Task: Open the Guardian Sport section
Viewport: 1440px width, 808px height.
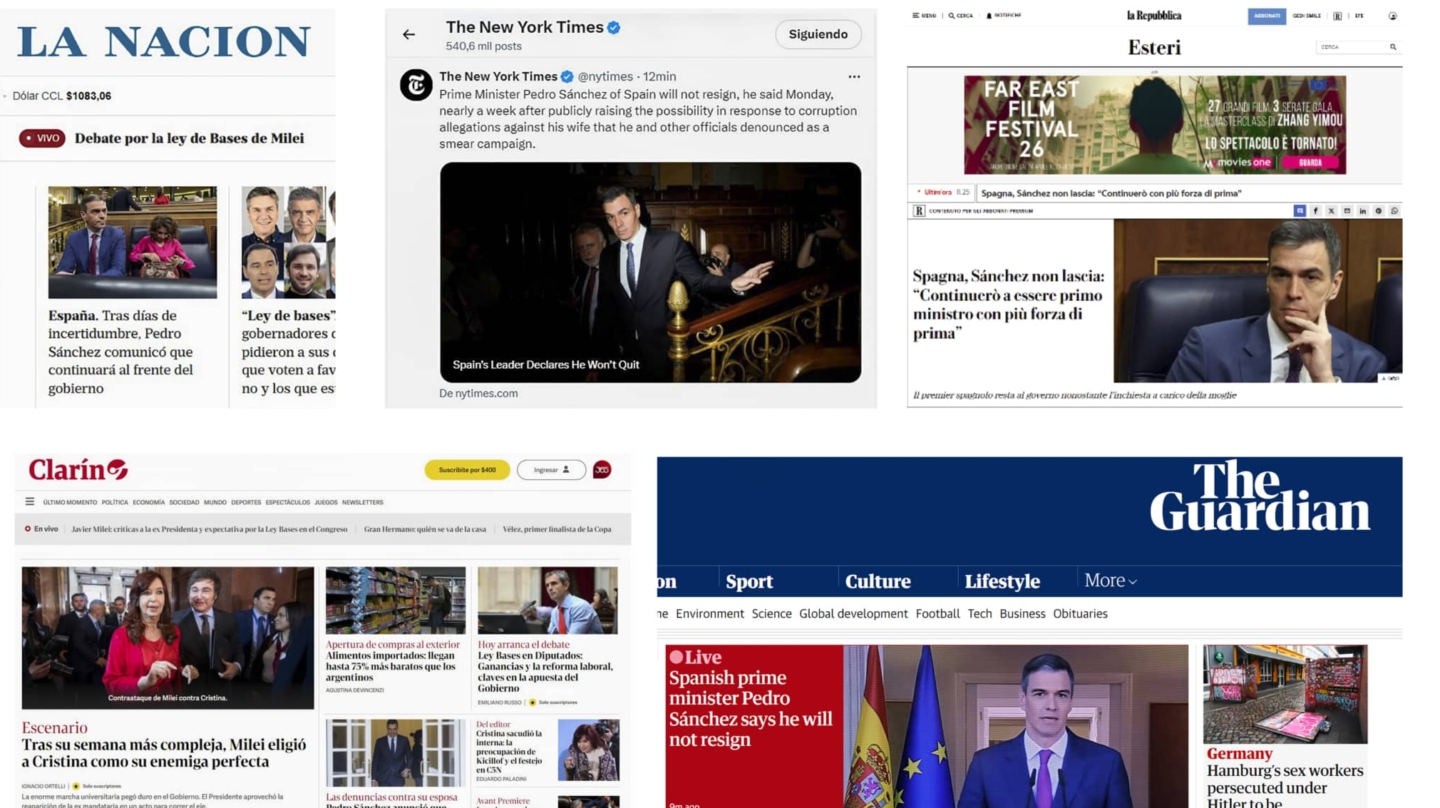Action: [749, 582]
